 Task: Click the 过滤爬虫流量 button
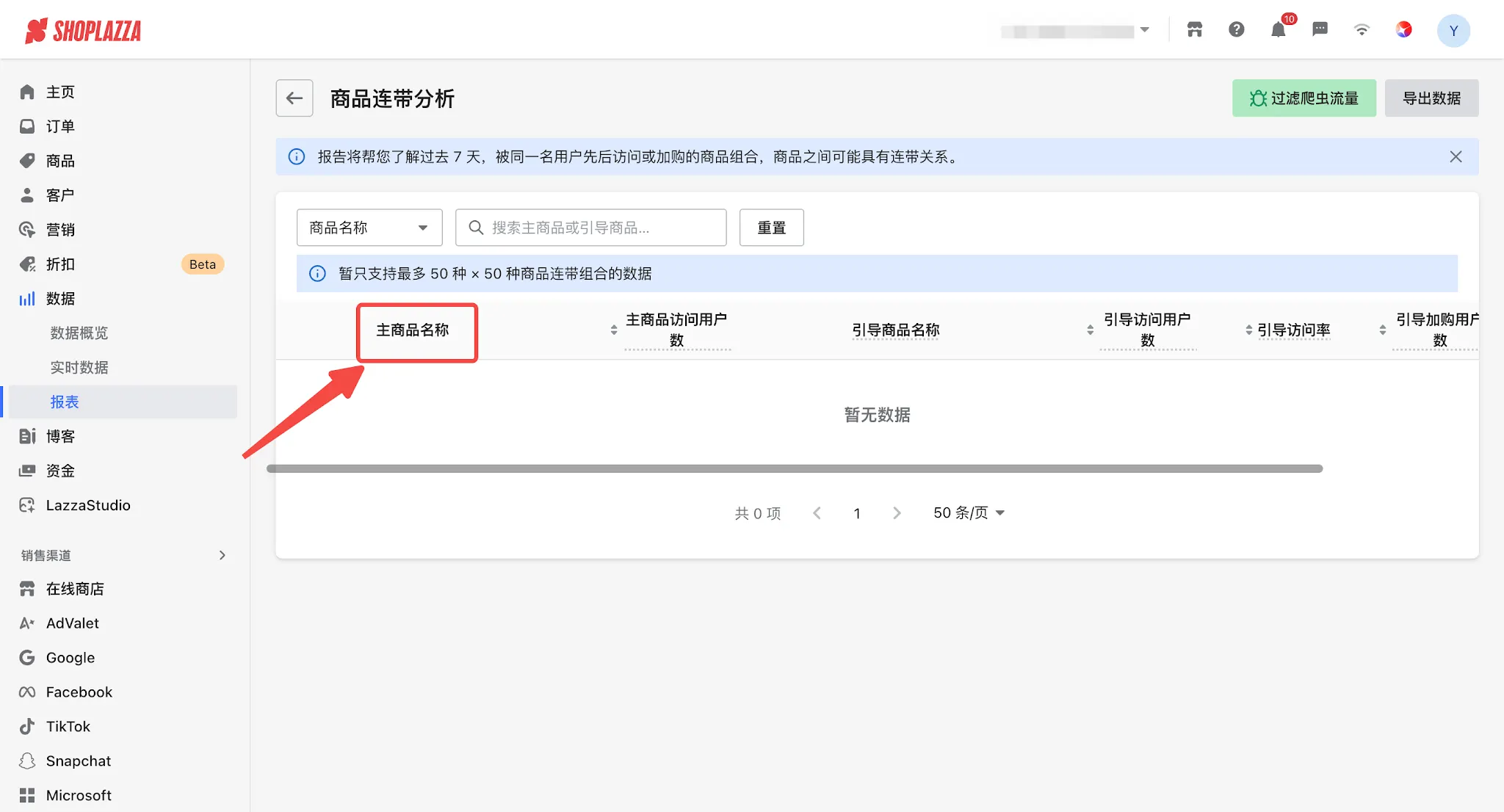(x=1304, y=98)
